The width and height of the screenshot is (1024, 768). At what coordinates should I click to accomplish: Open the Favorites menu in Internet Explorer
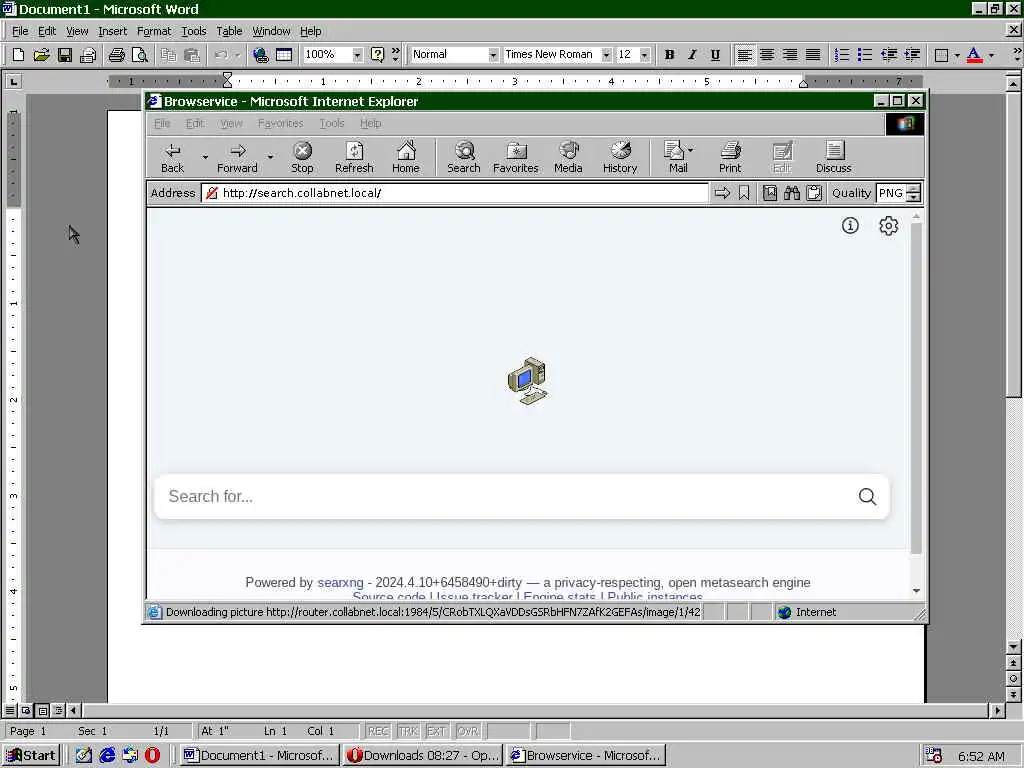tap(281, 123)
